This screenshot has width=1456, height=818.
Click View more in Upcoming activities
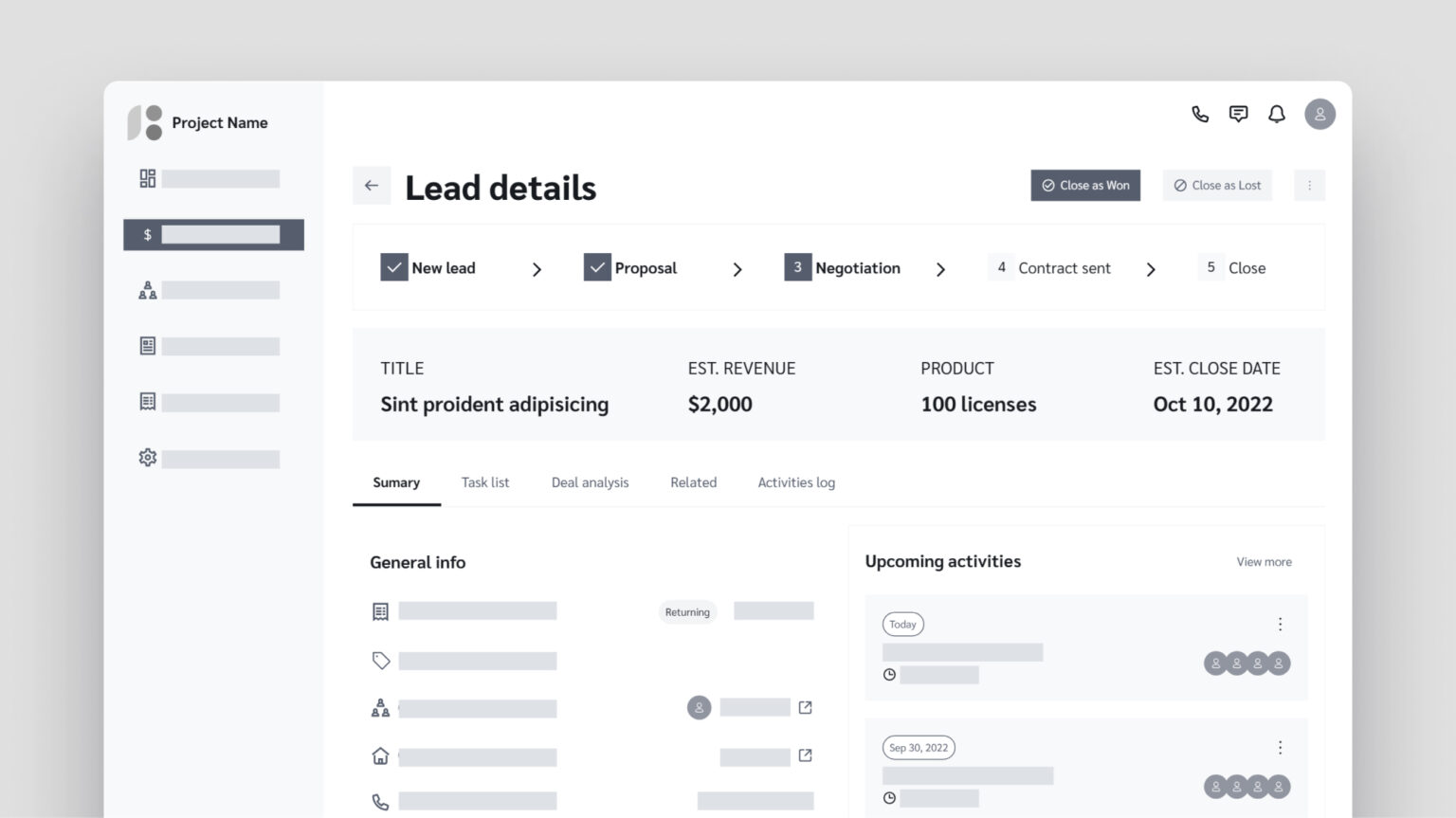(1264, 562)
